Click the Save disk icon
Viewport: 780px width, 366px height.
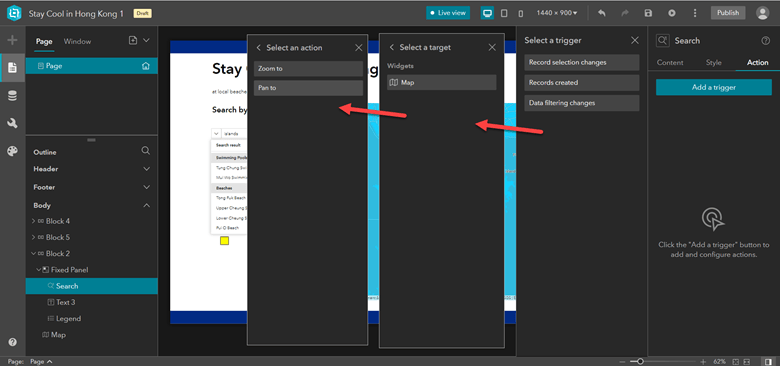pos(648,13)
